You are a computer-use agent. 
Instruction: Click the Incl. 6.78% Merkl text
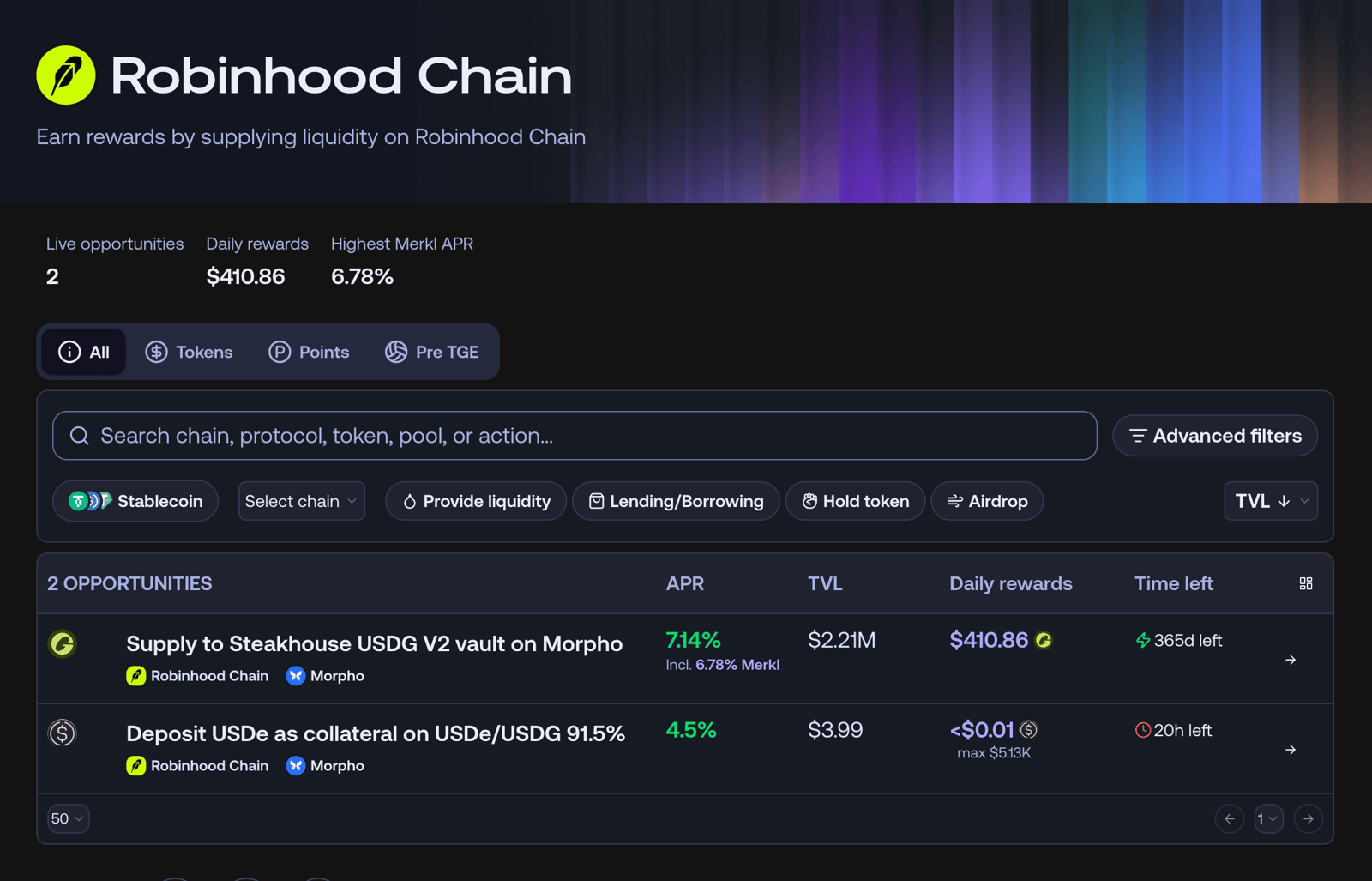tap(723, 665)
